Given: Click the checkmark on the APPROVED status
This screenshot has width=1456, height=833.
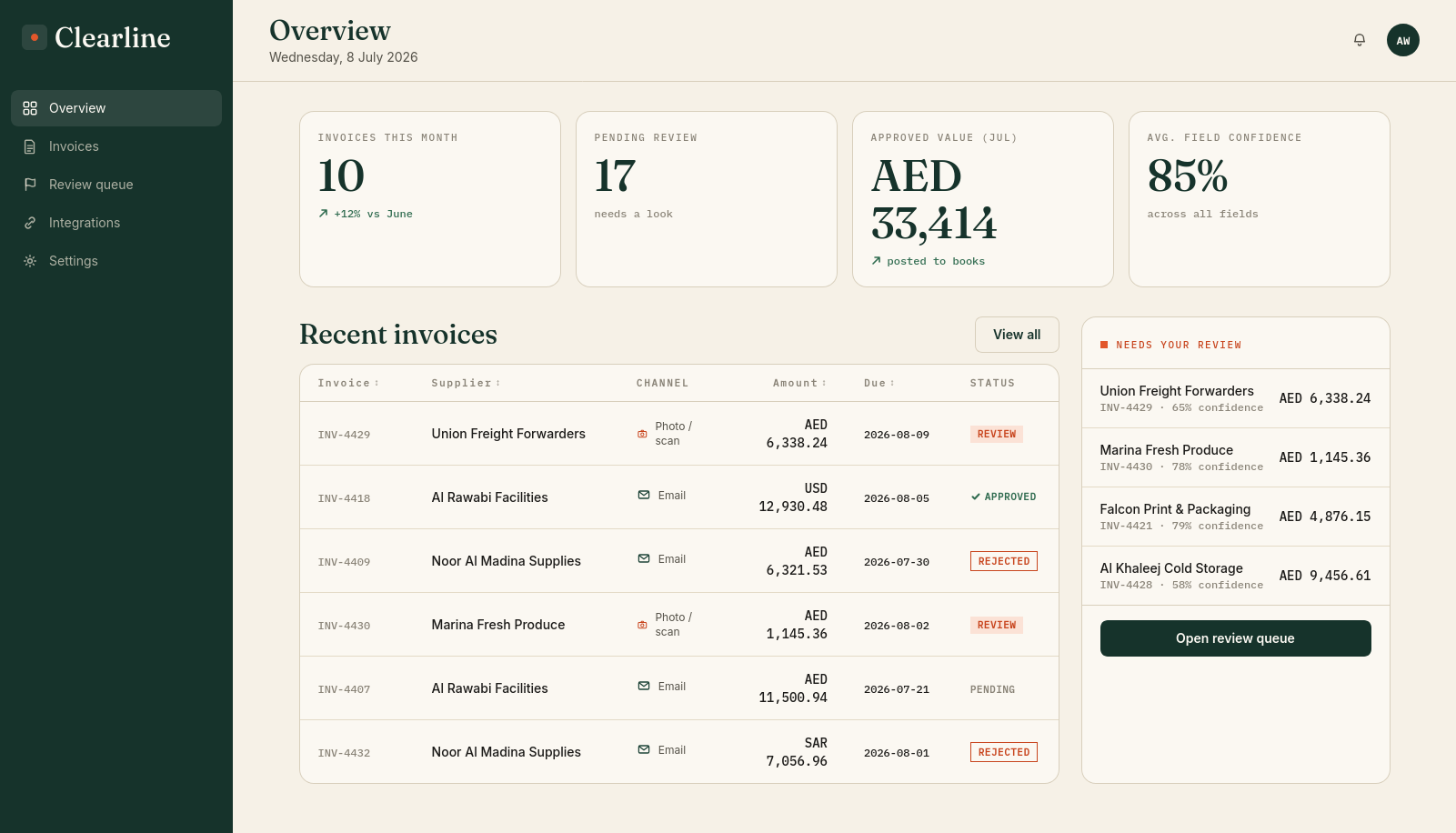Looking at the screenshot, I should pyautogui.click(x=976, y=497).
